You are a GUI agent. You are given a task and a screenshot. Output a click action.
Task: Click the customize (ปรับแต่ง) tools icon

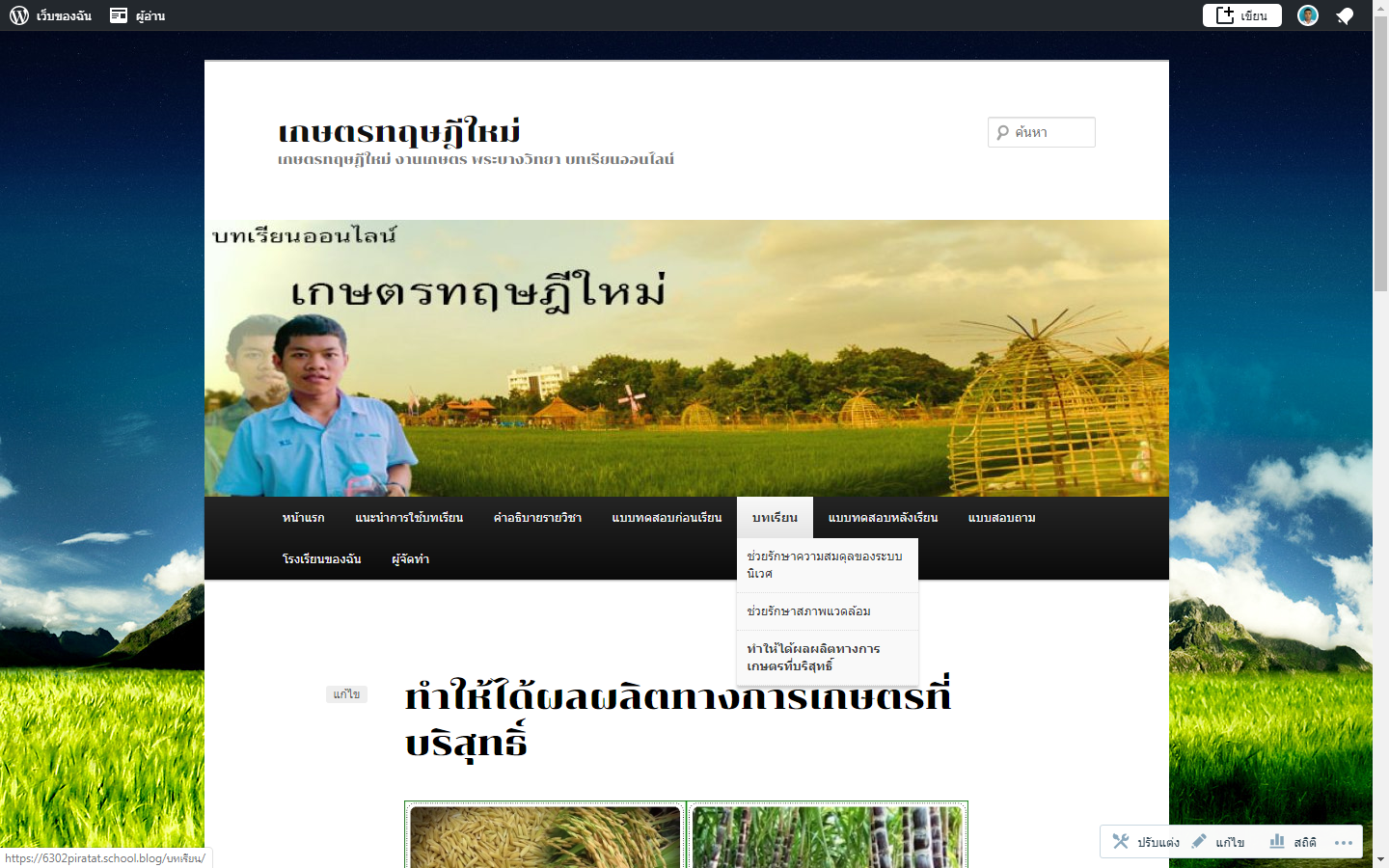1121,841
